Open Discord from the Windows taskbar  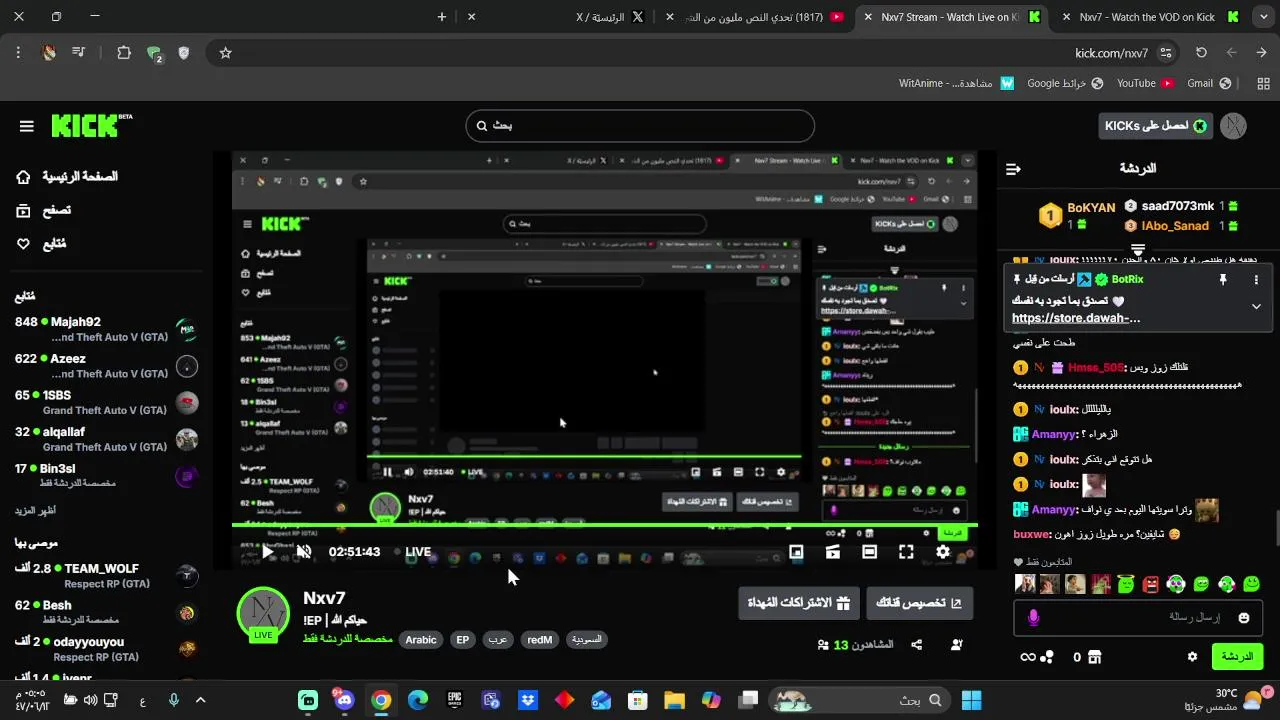[345, 700]
